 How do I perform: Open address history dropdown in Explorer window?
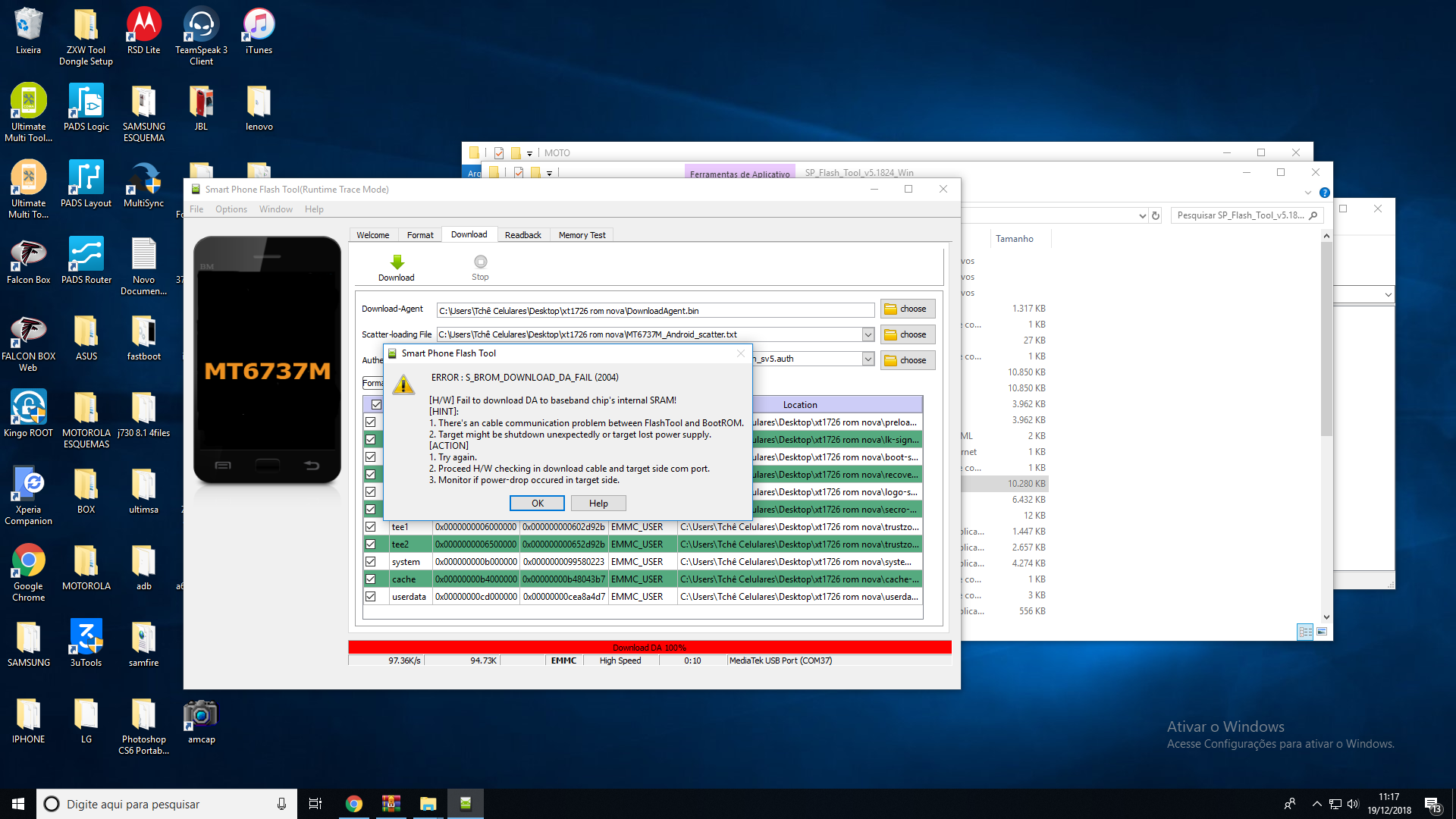(1143, 216)
